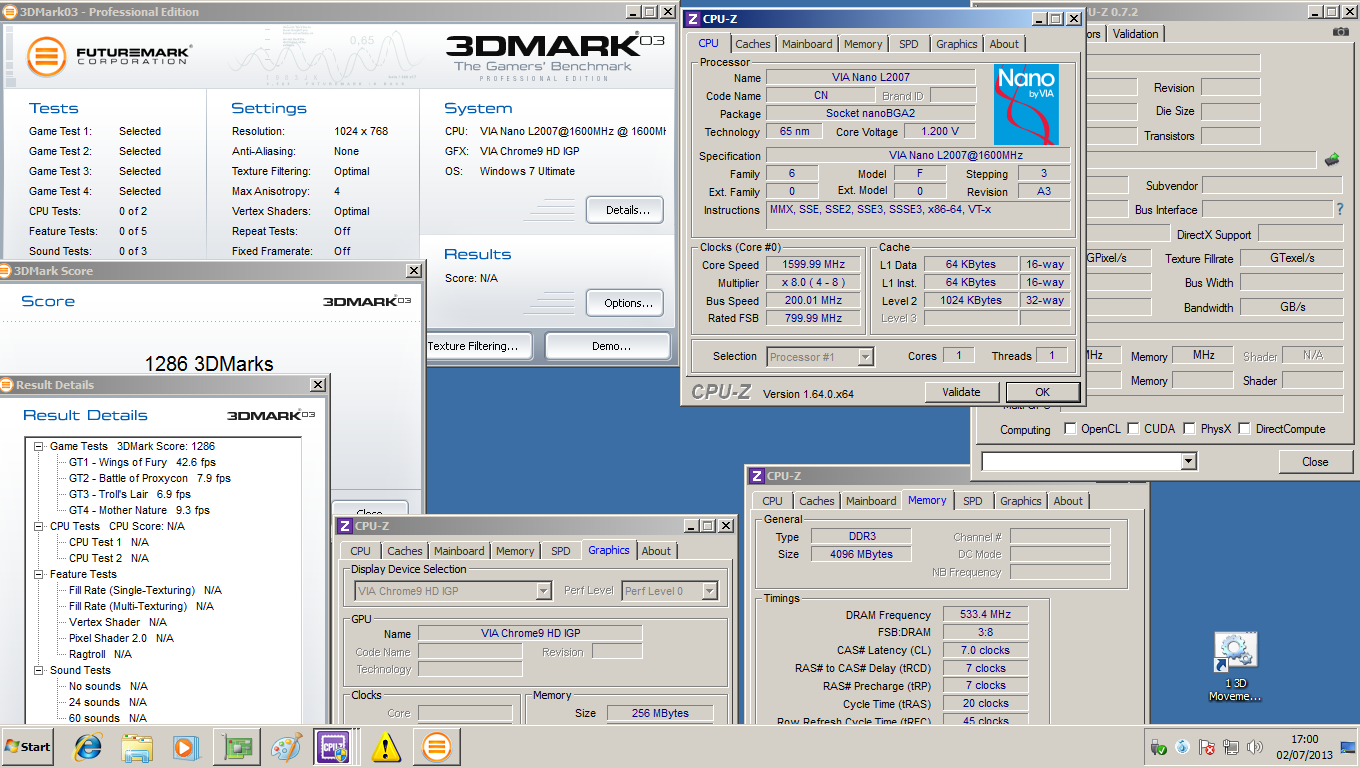Open Windows Media Player taskbar icon

coord(187,747)
